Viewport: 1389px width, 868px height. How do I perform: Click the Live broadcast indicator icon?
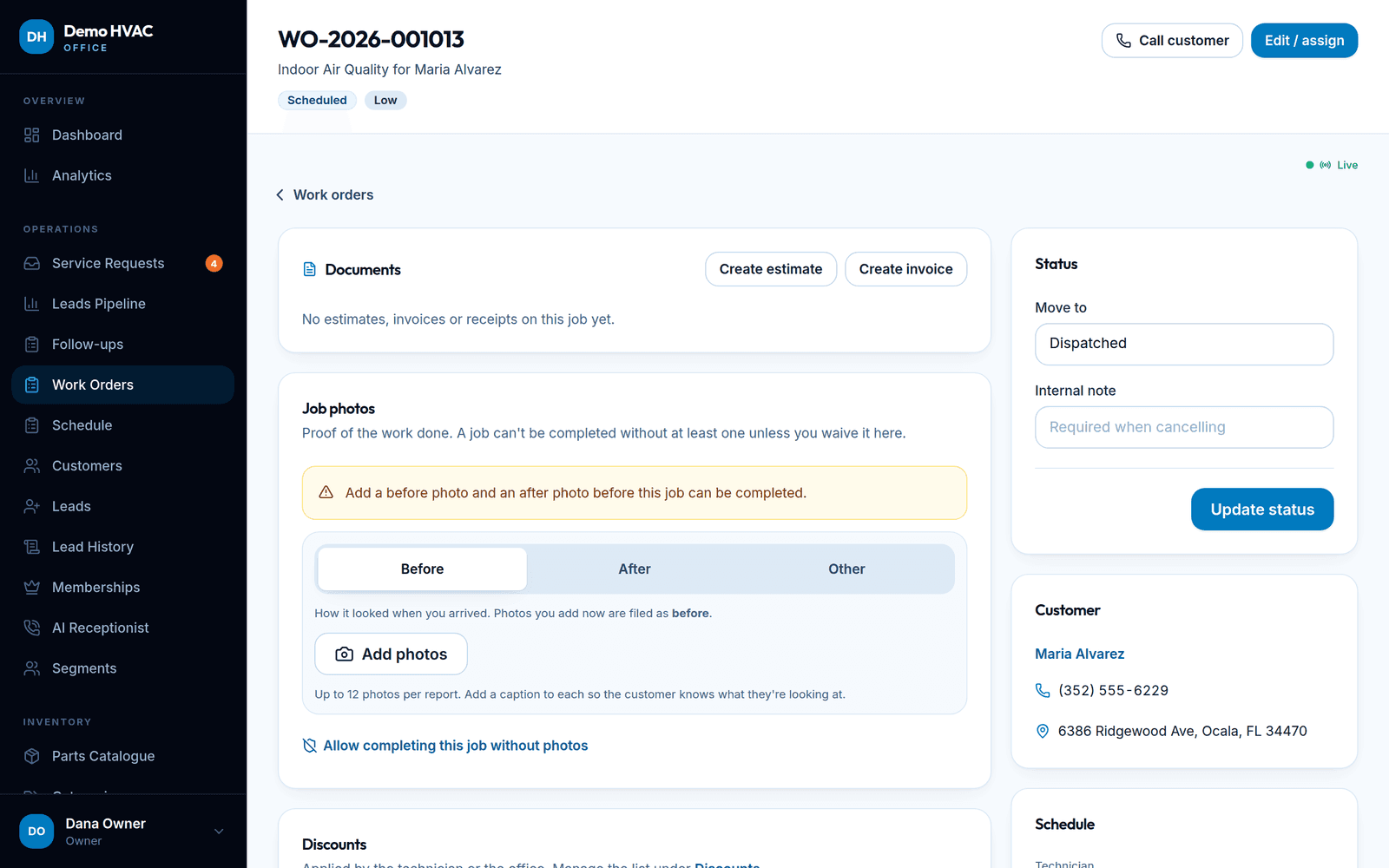1325,165
